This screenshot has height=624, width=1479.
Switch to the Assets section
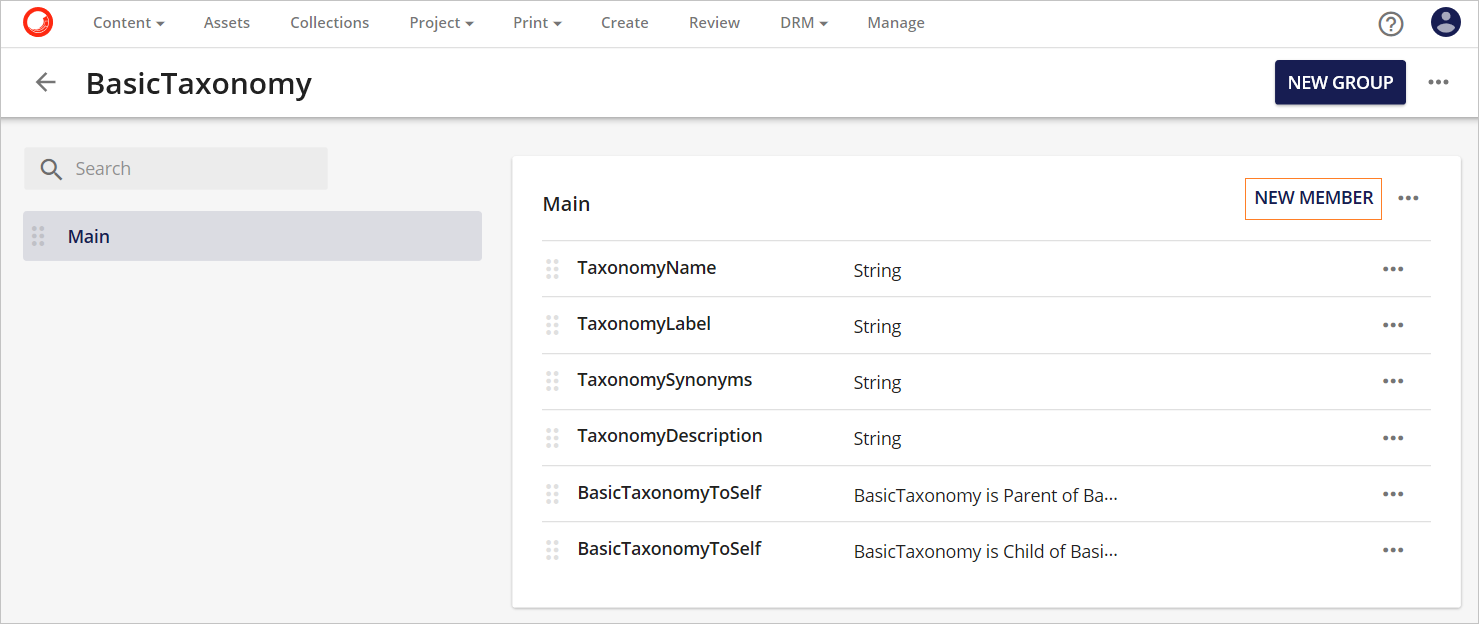226,23
